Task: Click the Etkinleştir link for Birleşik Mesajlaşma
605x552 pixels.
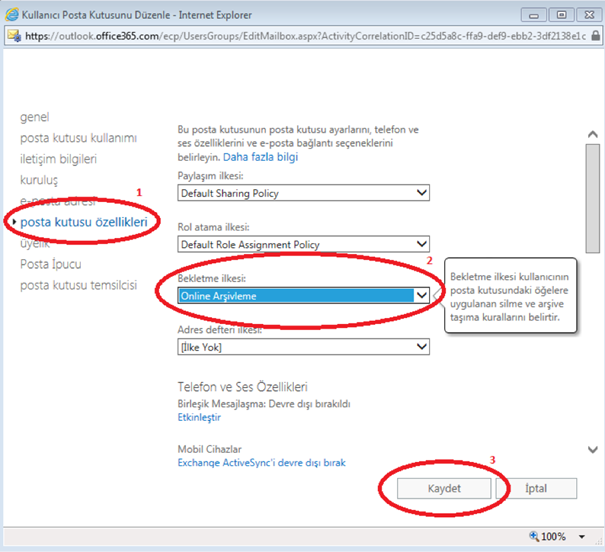Action: pyautogui.click(x=199, y=417)
